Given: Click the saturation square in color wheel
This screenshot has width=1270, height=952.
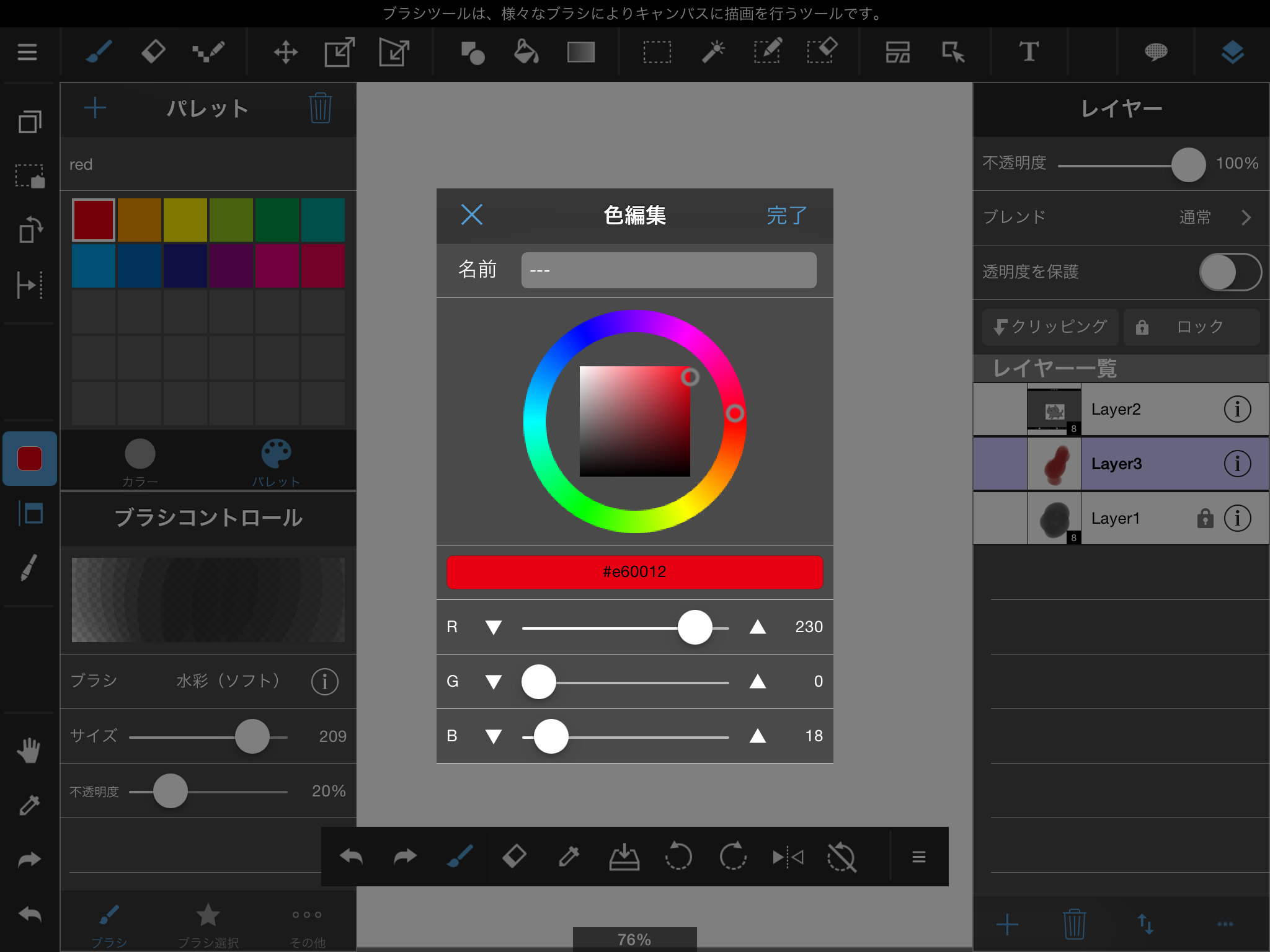Looking at the screenshot, I should (634, 421).
